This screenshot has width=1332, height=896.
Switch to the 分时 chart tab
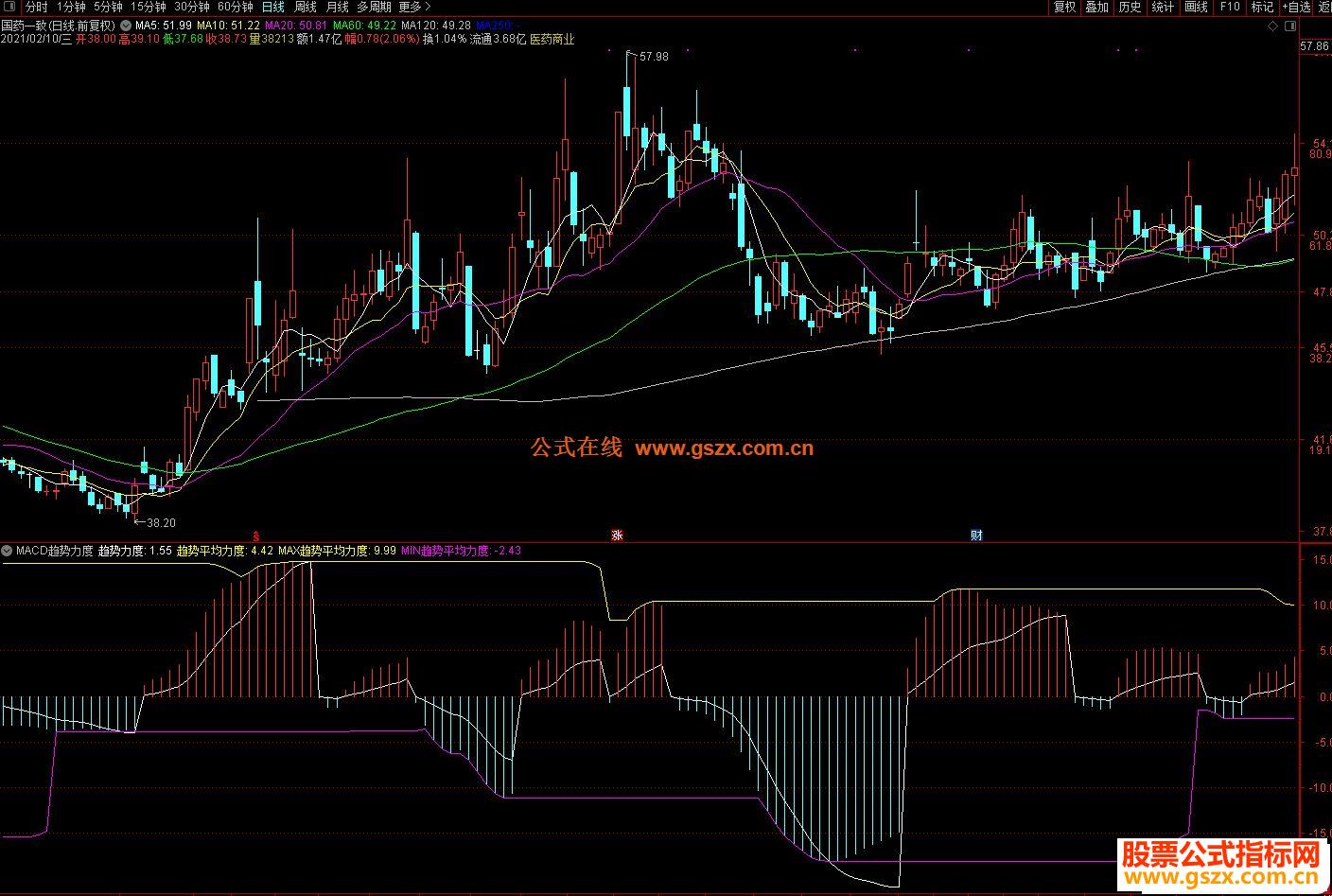pos(36,7)
